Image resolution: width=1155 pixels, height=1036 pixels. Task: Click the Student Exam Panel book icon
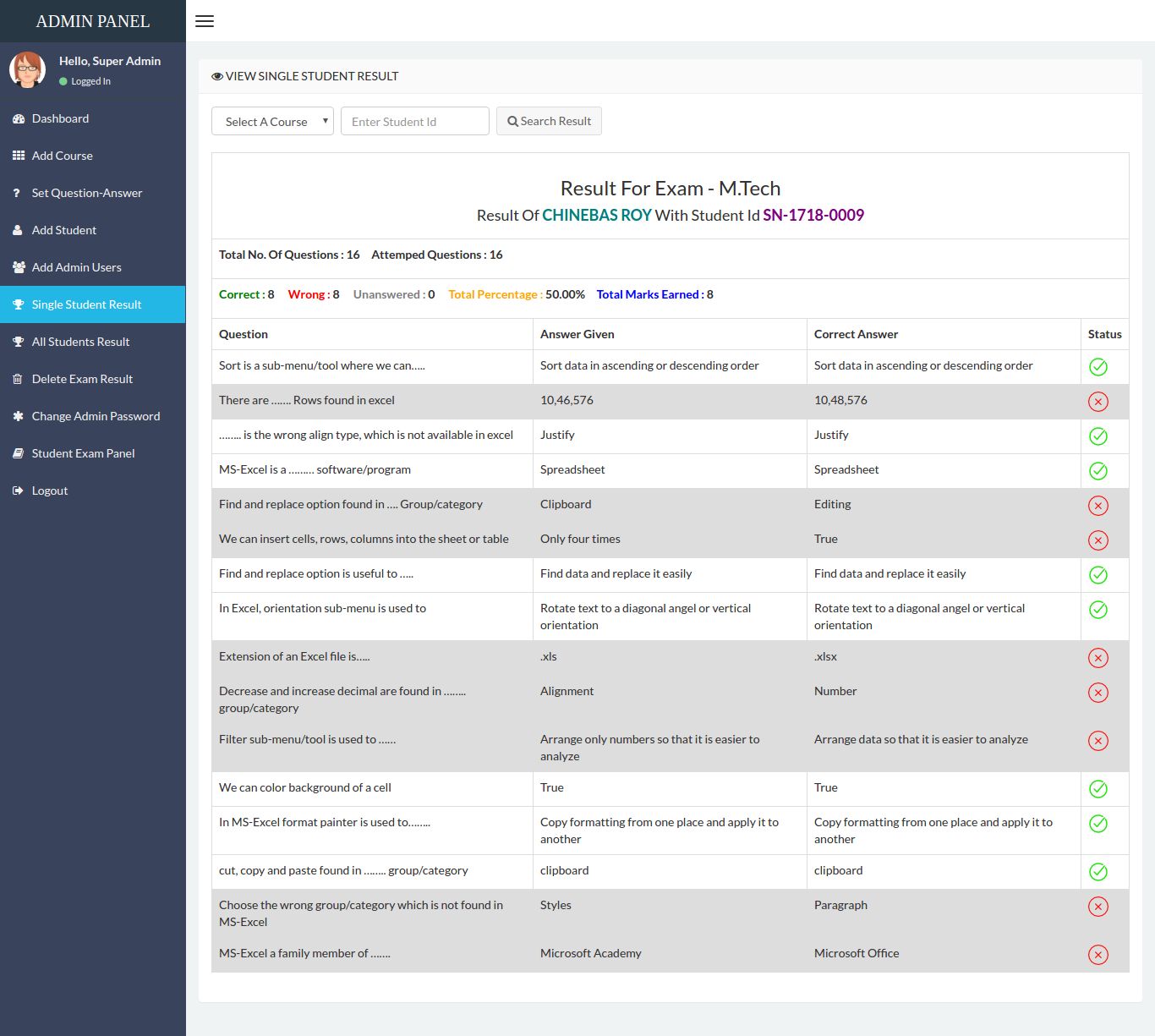(18, 454)
